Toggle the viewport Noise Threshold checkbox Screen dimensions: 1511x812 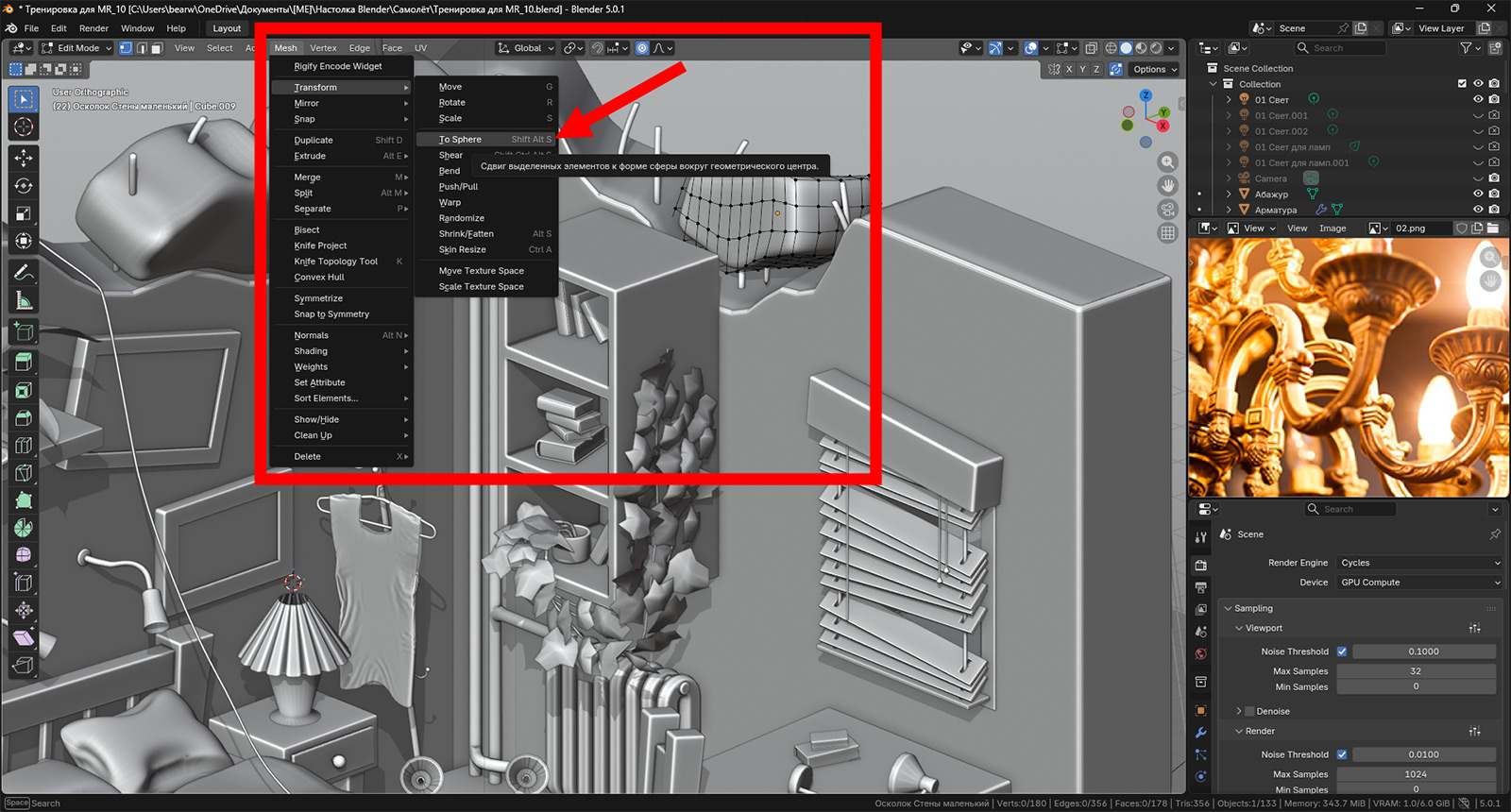click(x=1341, y=651)
